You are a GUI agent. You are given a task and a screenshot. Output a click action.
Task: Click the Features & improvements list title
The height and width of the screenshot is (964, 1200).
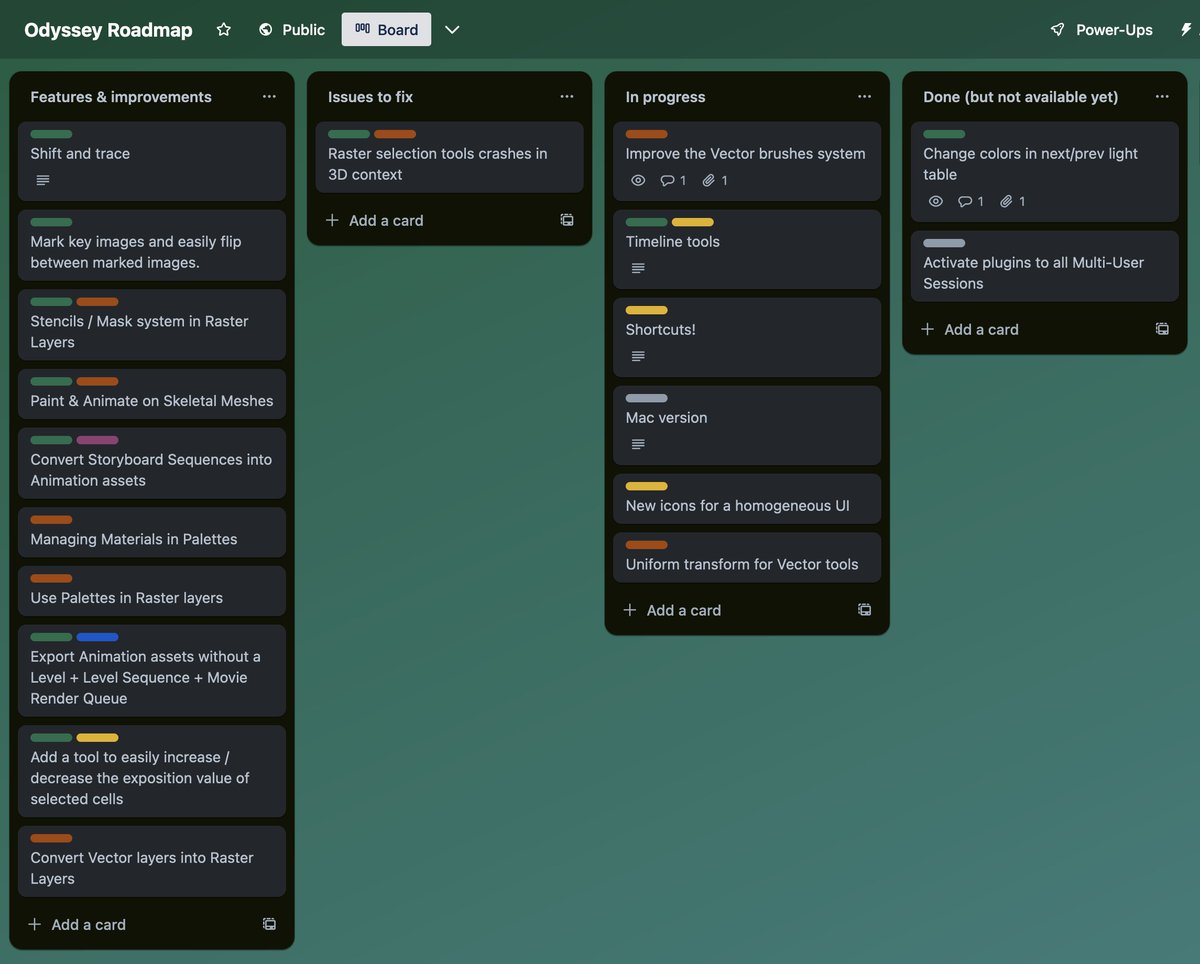(121, 97)
